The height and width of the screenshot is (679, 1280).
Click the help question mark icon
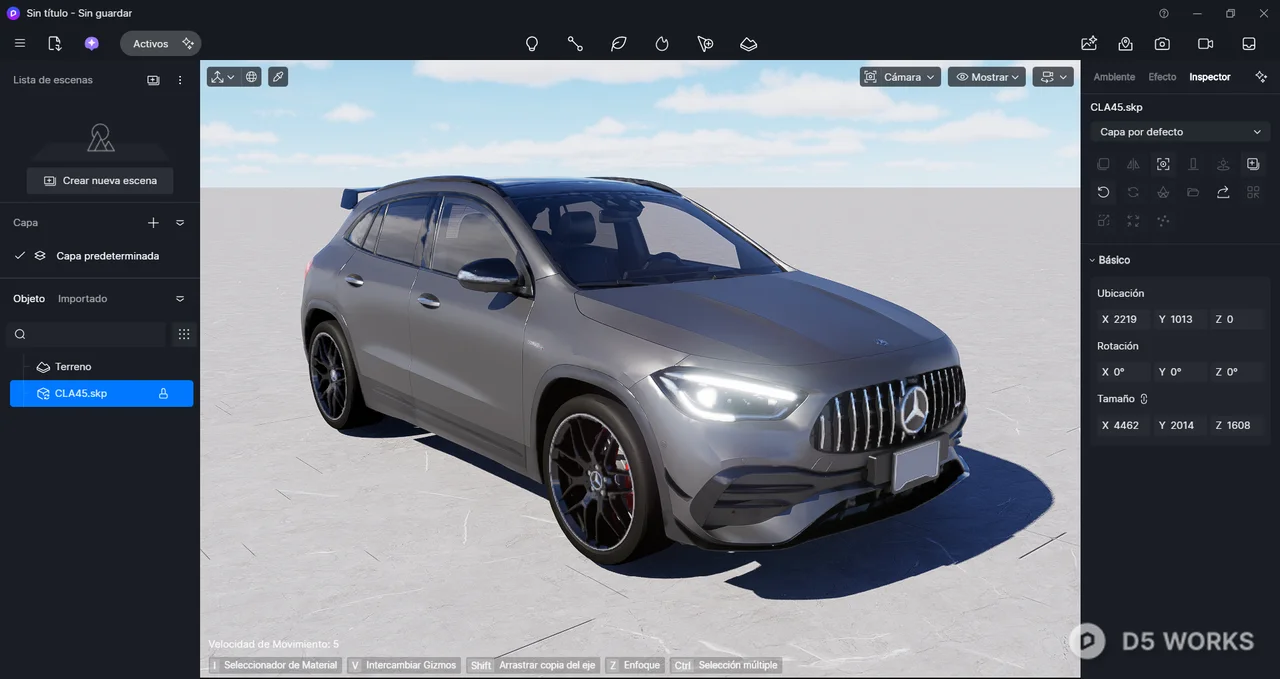pyautogui.click(x=1164, y=14)
